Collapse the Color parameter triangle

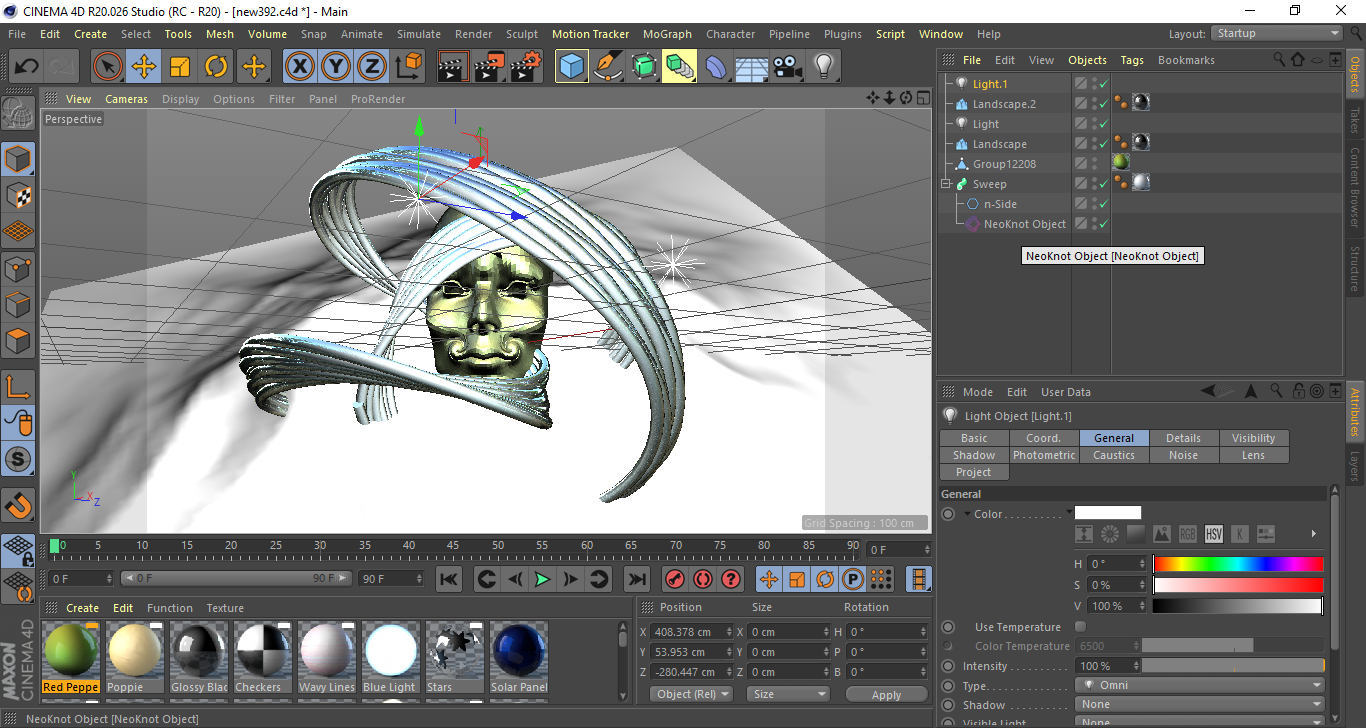[x=967, y=514]
